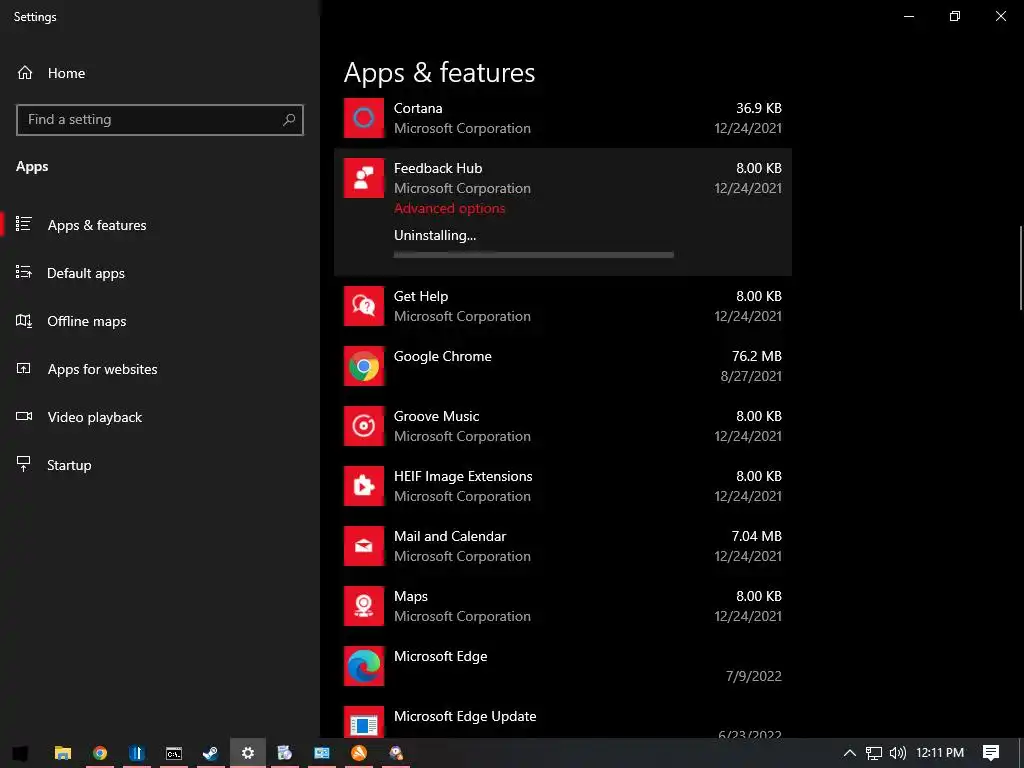This screenshot has width=1024, height=768.
Task: Open the Windows Start button
Action: click(x=20, y=753)
